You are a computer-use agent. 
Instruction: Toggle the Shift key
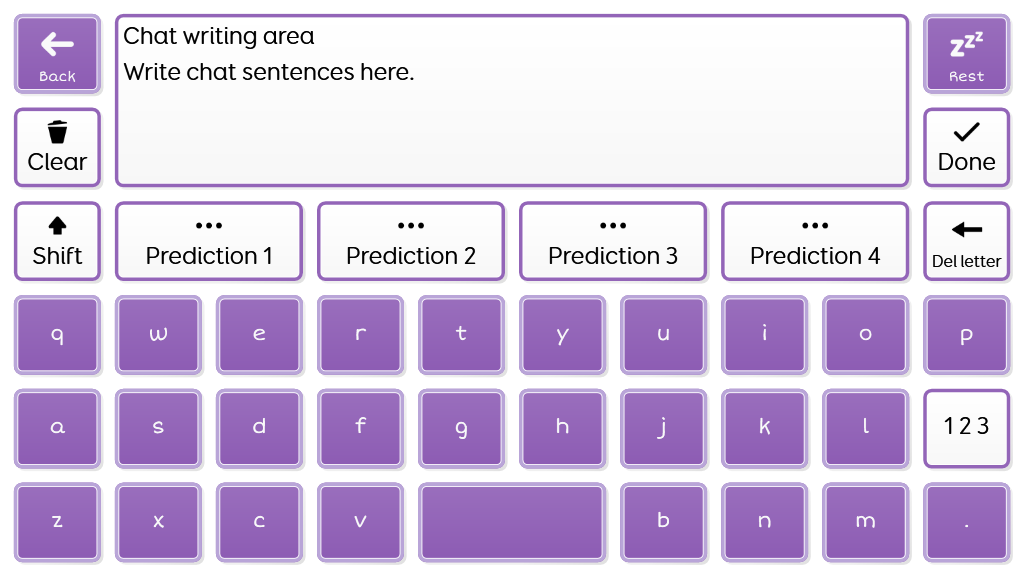point(57,242)
